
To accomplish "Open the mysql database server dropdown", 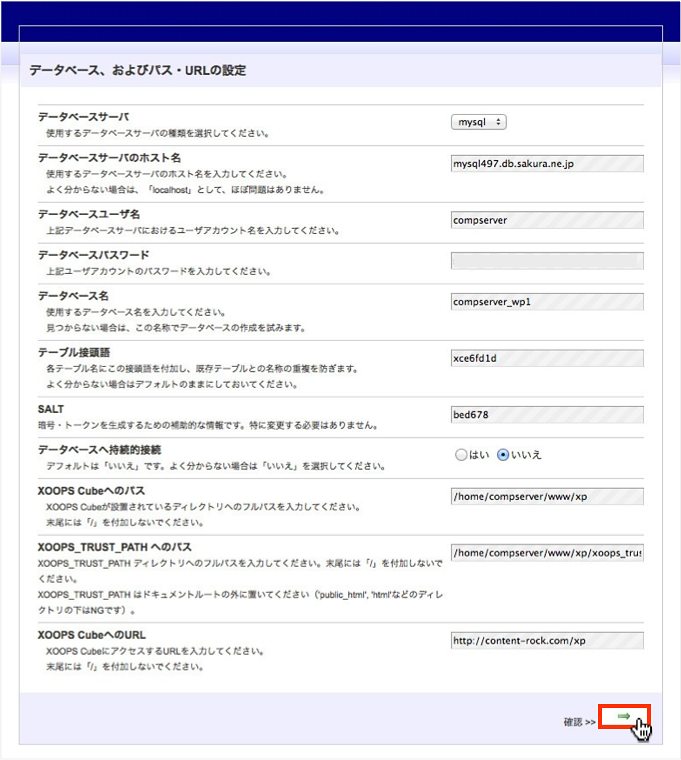I will coord(478,122).
